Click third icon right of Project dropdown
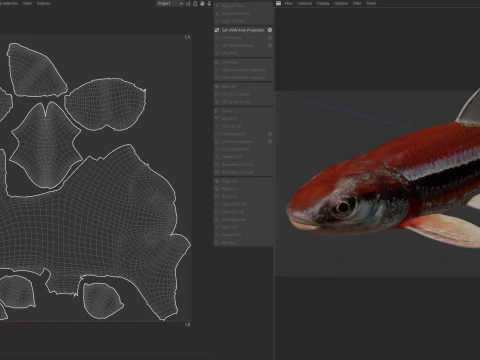 [202, 3]
